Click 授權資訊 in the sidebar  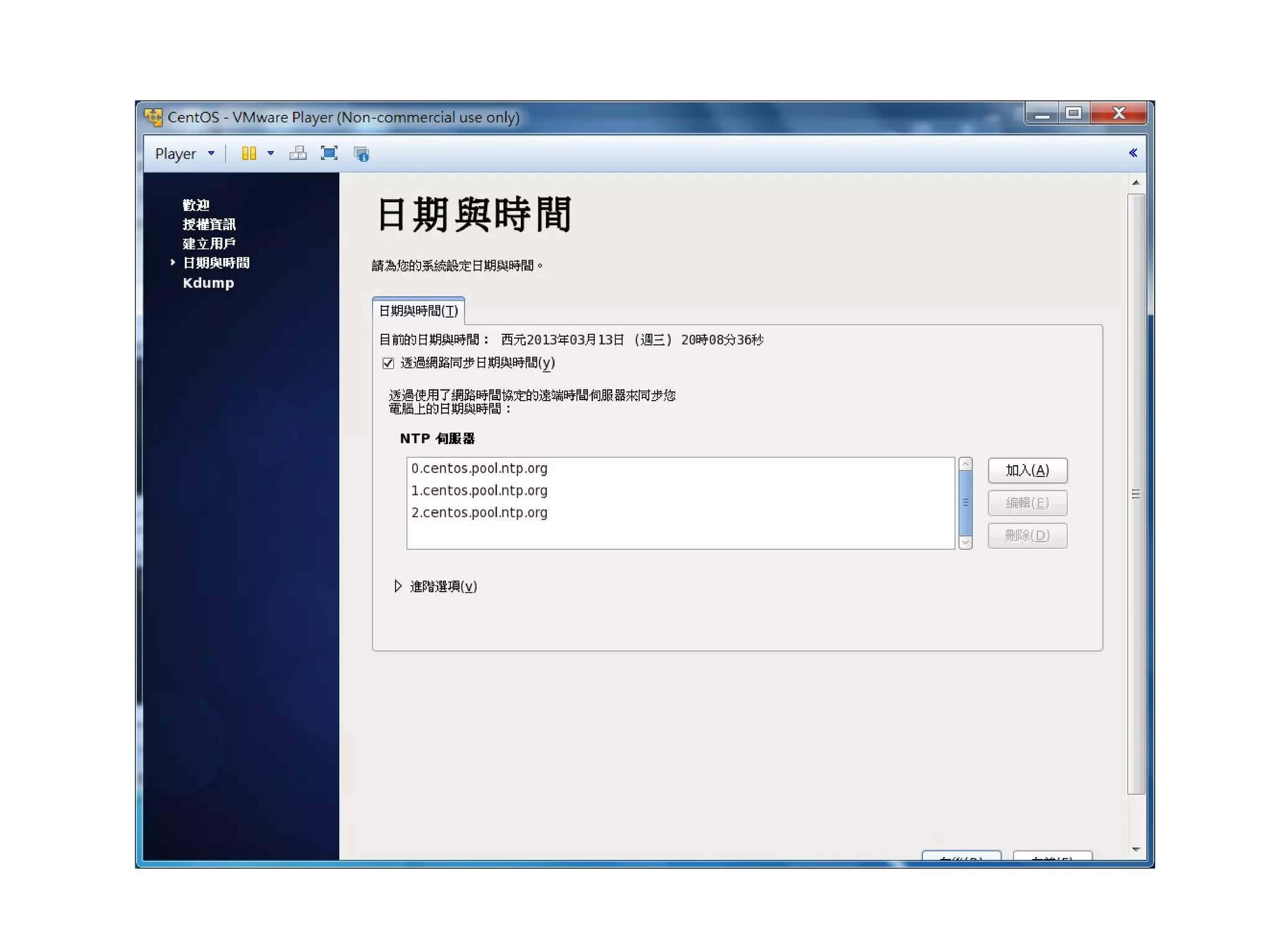tap(209, 225)
